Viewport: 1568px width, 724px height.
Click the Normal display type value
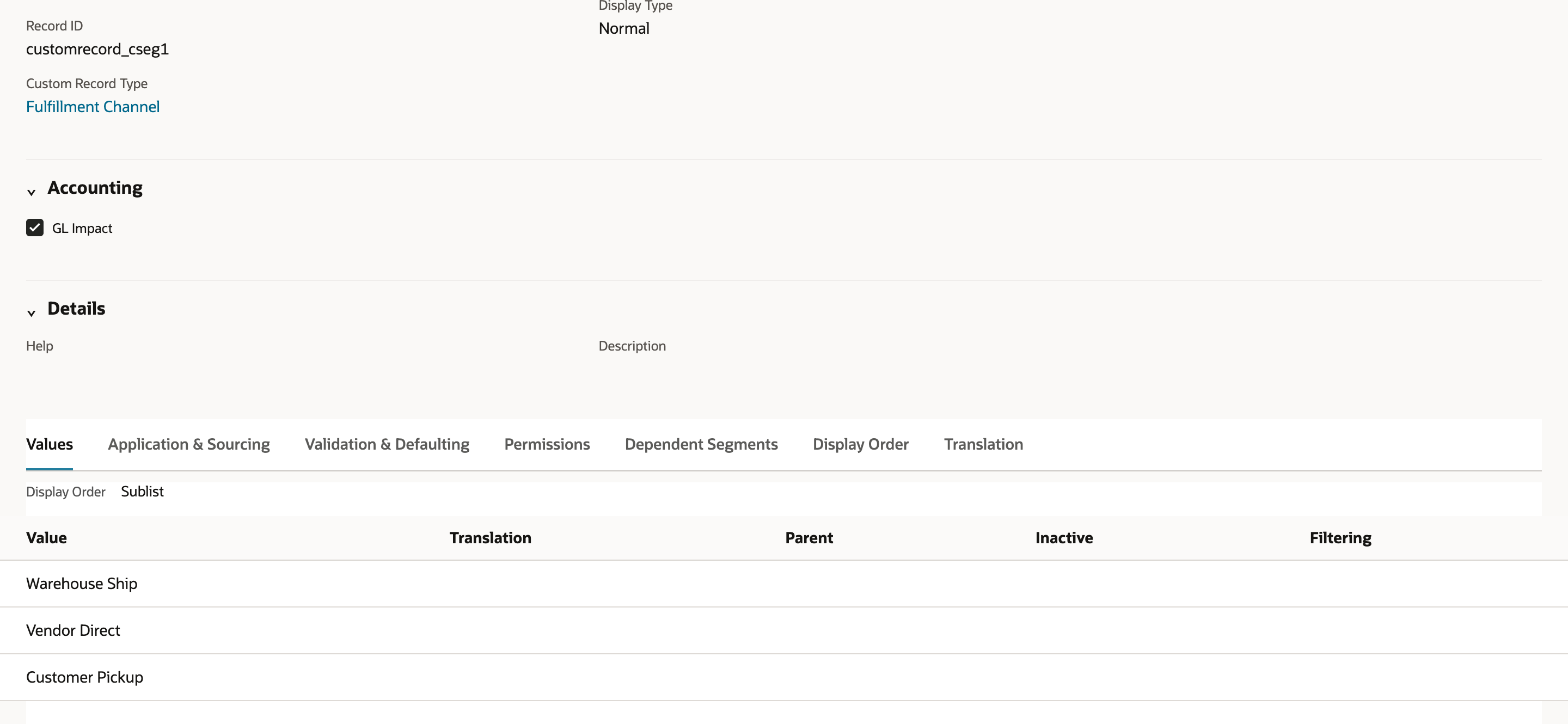624,28
